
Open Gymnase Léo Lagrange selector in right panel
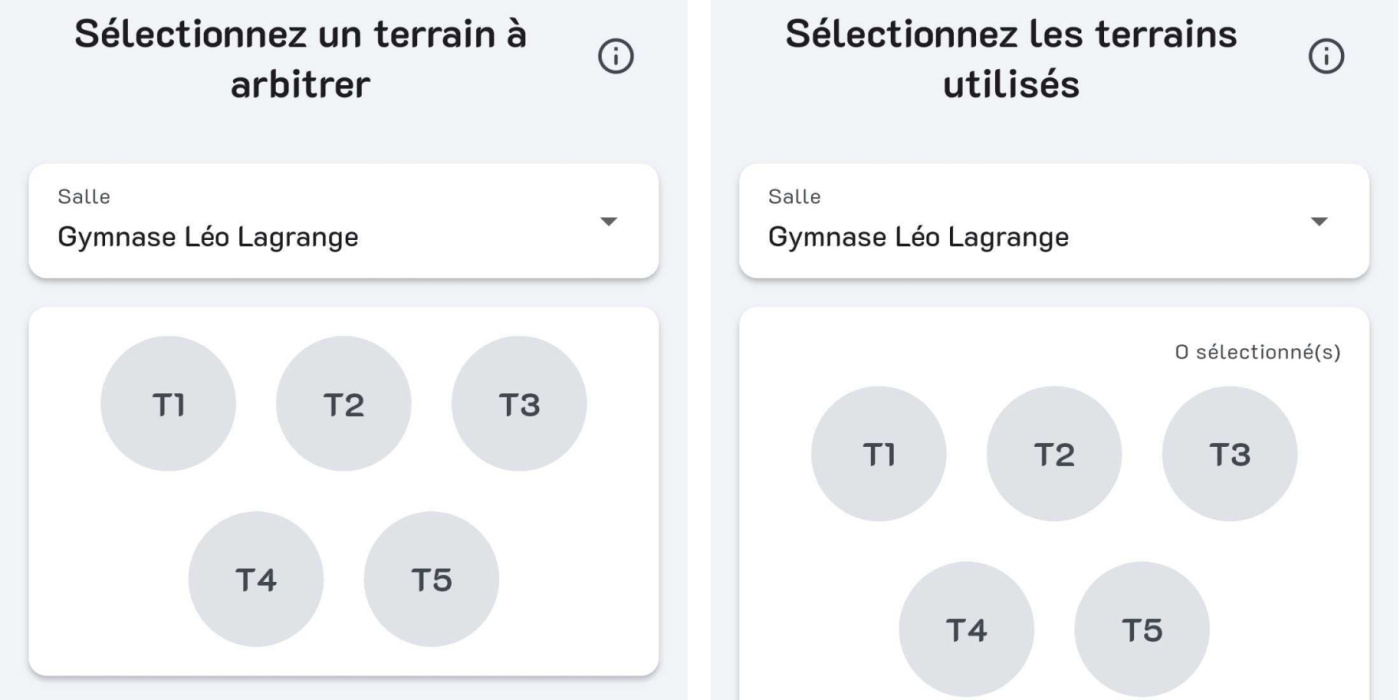click(x=1054, y=221)
